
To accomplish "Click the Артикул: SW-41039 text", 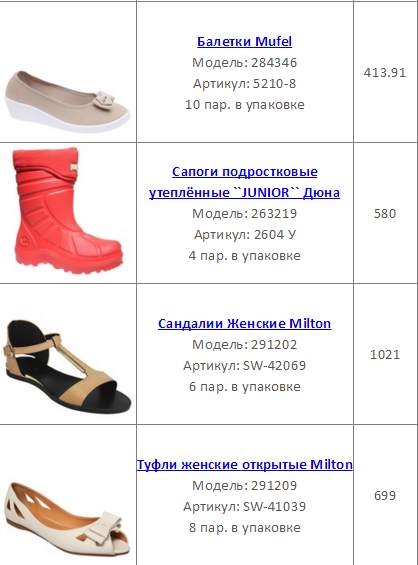I will tap(244, 507).
